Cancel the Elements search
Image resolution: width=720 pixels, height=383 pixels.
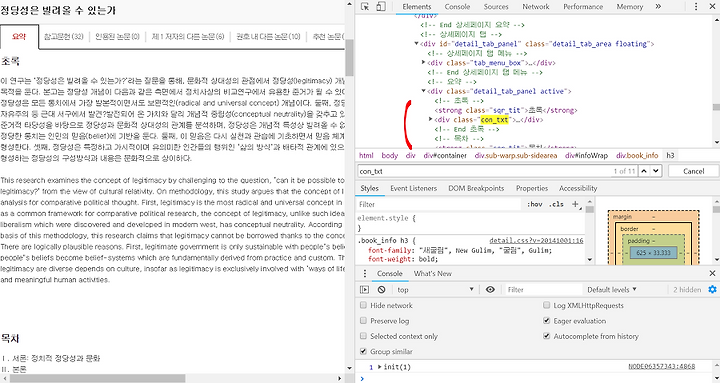coord(693,171)
